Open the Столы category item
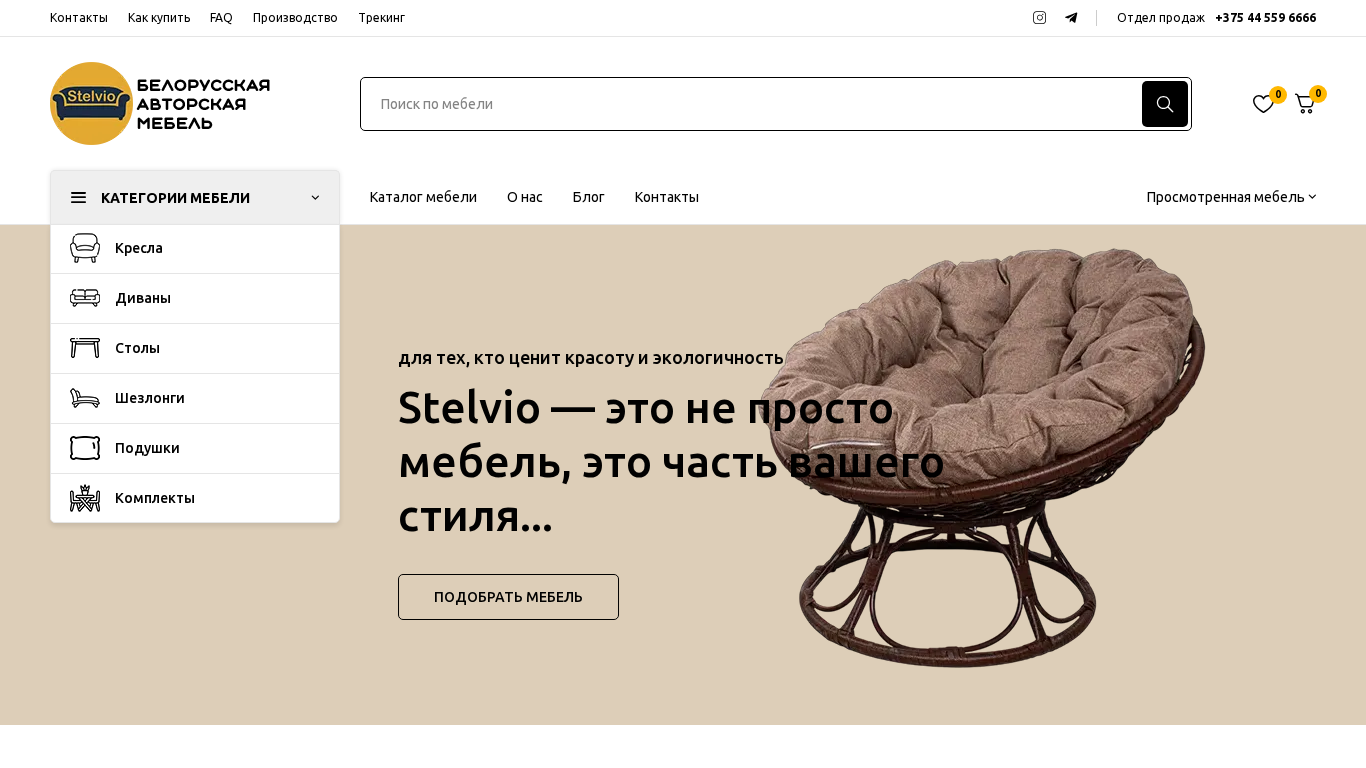1366x768 pixels. tap(195, 348)
